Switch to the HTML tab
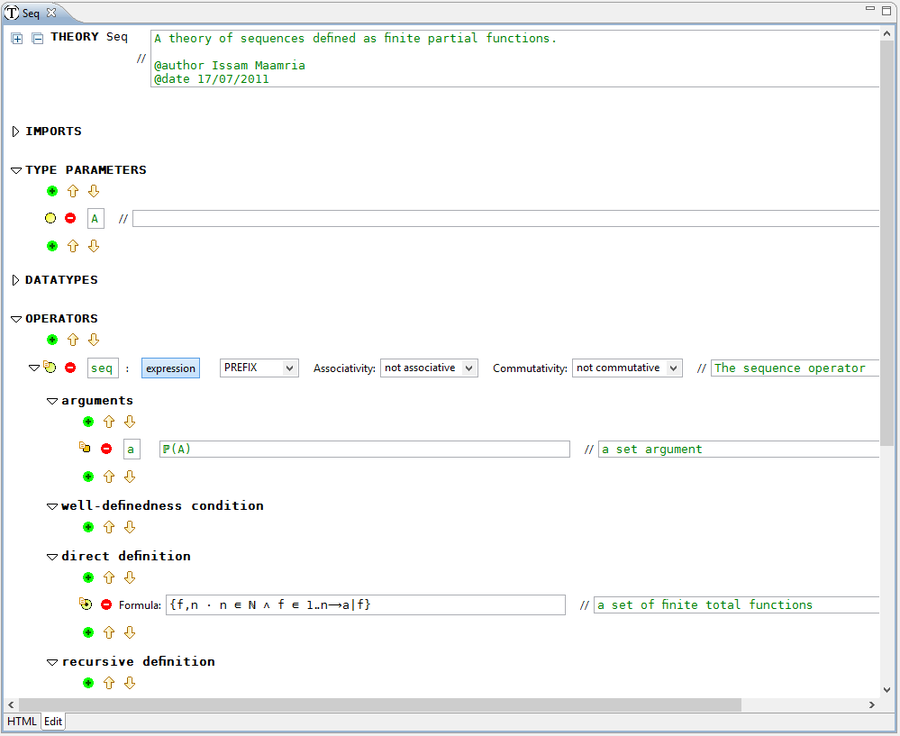Screen dimensions: 900x736 click(22, 721)
